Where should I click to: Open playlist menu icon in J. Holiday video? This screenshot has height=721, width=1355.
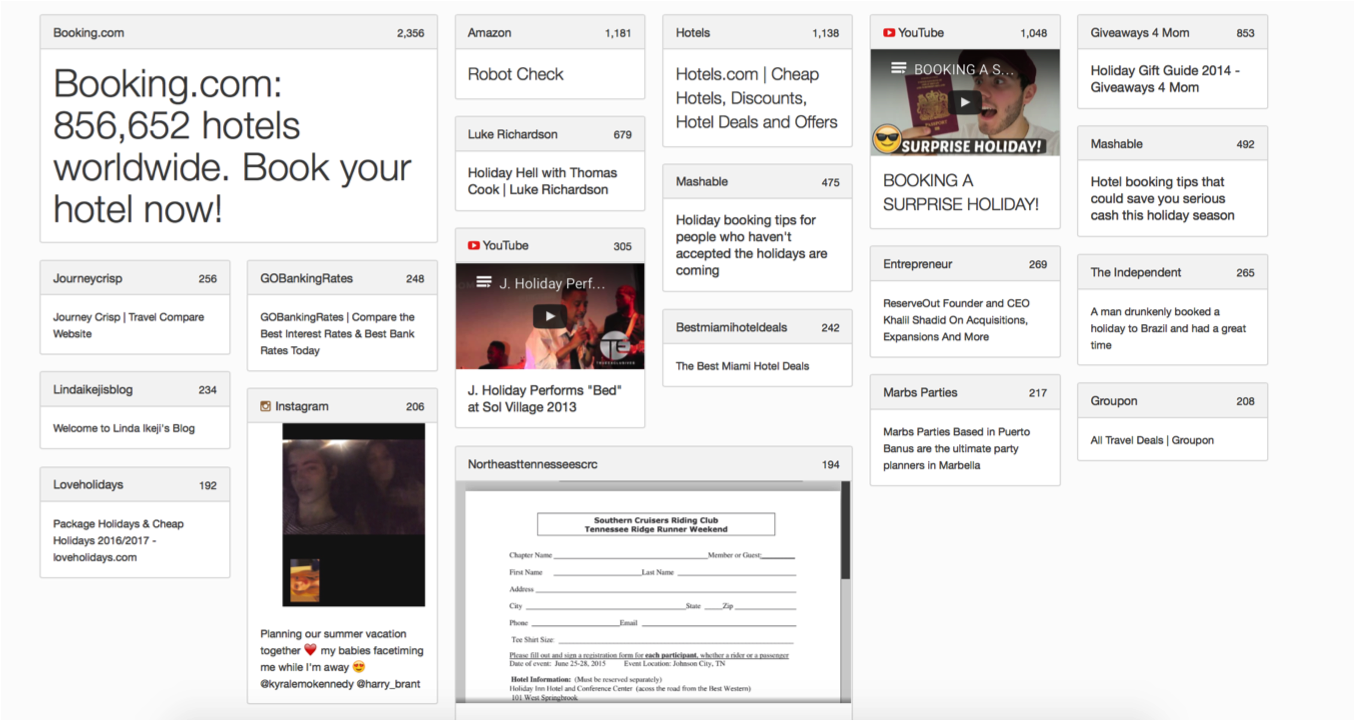(x=484, y=283)
